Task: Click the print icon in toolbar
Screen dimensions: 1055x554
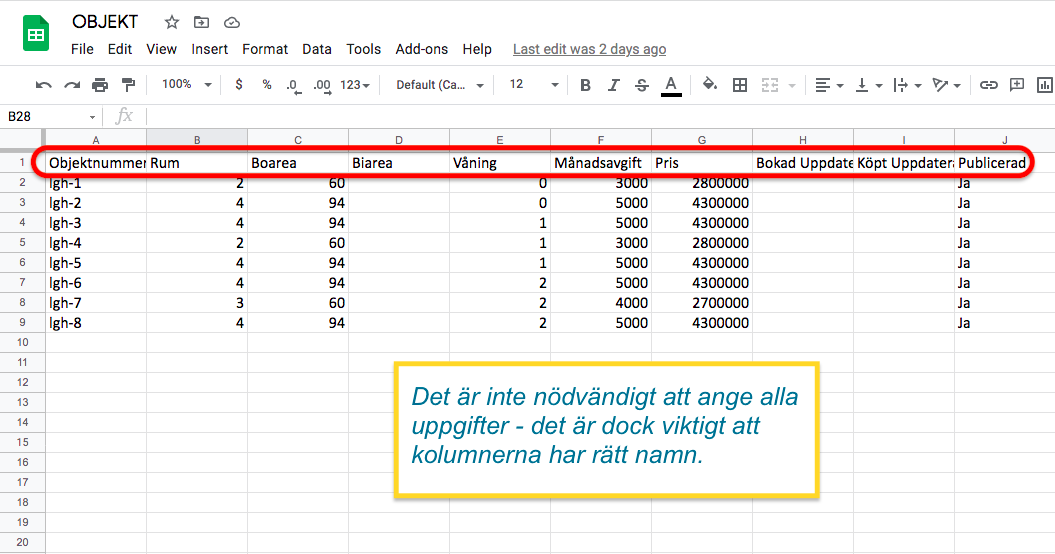Action: click(x=100, y=85)
